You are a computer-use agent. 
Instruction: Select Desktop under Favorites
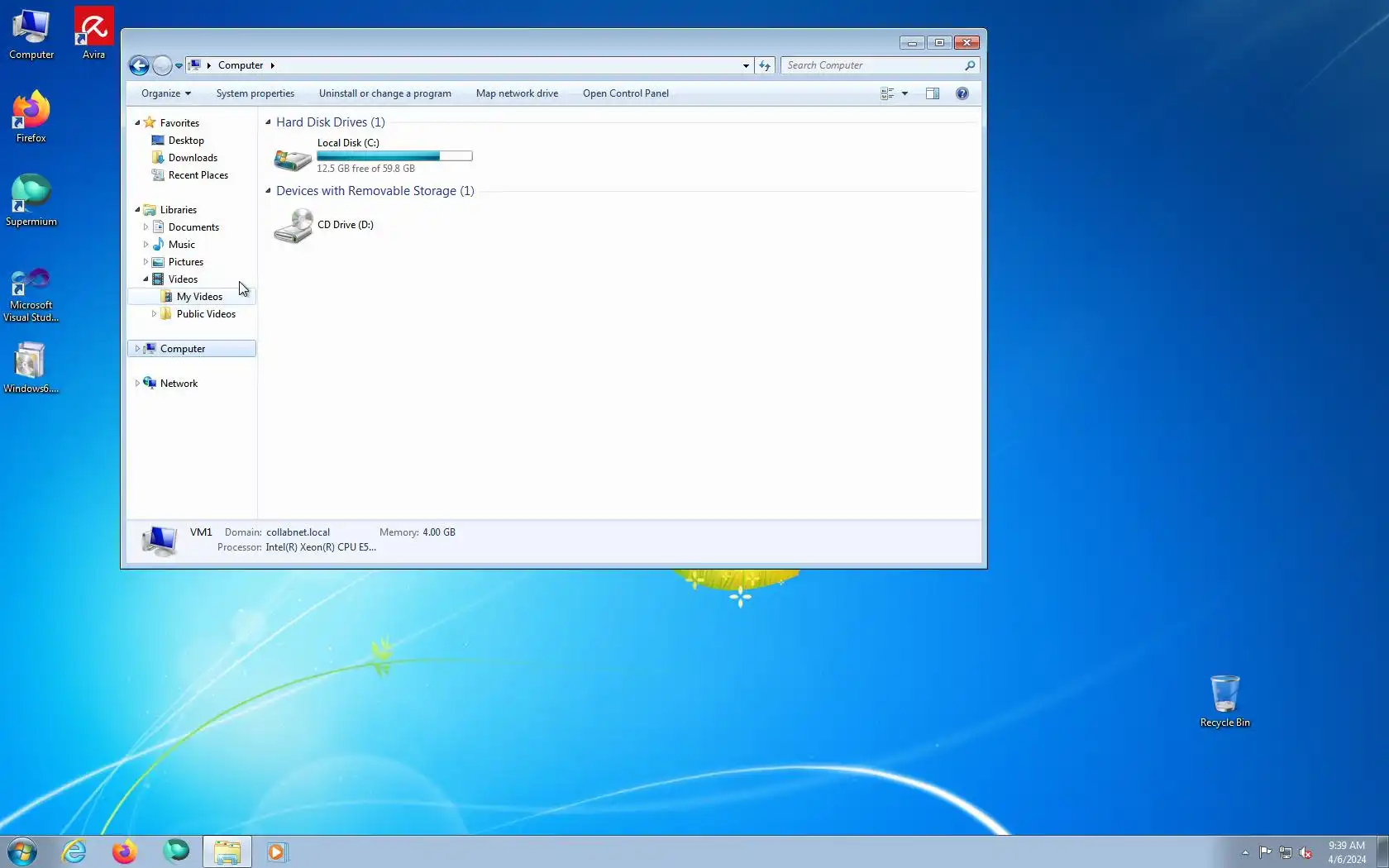(x=186, y=141)
